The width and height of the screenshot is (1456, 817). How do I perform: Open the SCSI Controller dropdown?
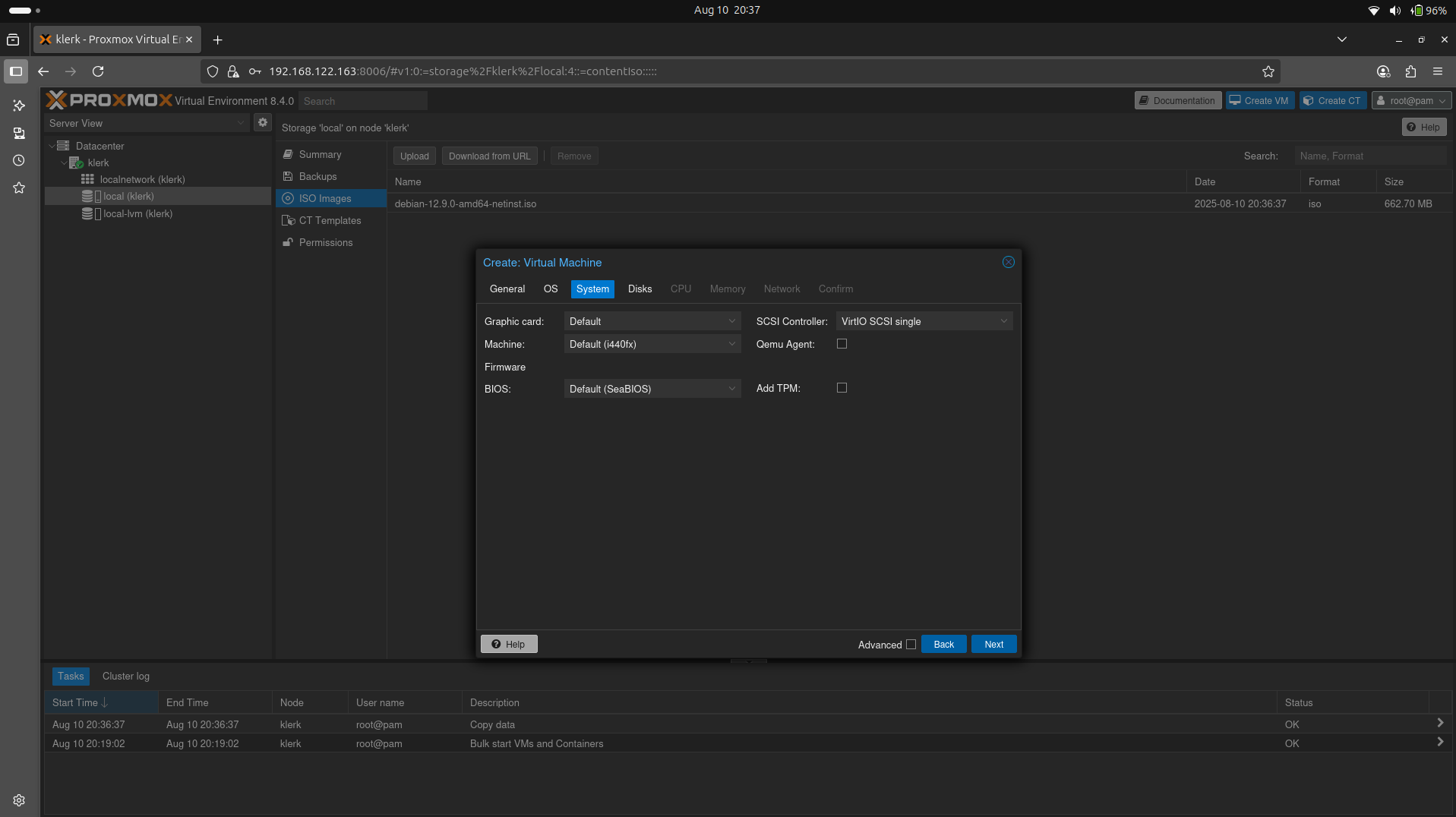coord(924,321)
